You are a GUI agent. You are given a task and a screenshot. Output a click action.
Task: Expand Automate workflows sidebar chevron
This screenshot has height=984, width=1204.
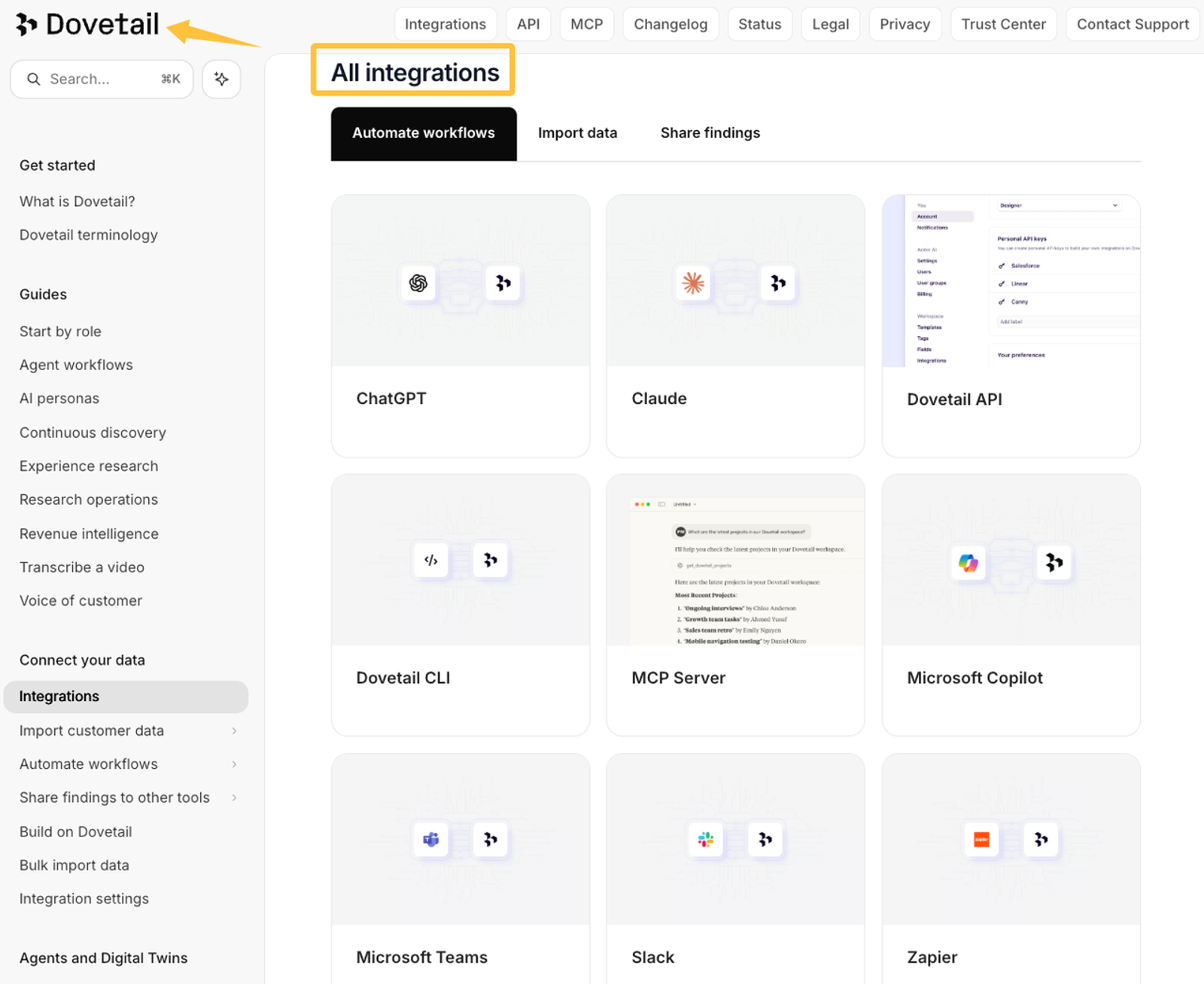coord(235,764)
